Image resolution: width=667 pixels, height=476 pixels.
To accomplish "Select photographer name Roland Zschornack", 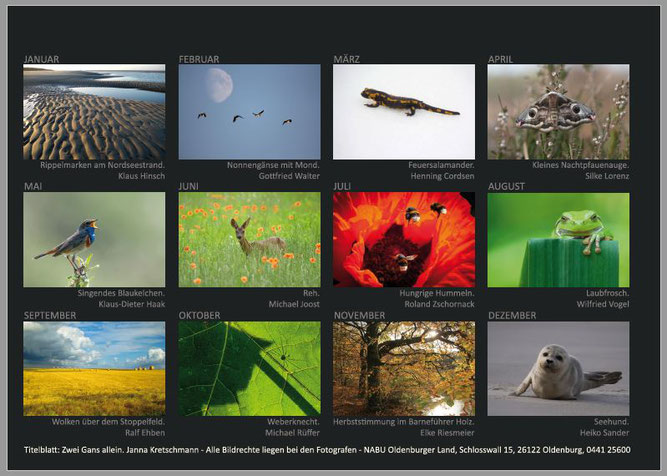I will [x=439, y=304].
